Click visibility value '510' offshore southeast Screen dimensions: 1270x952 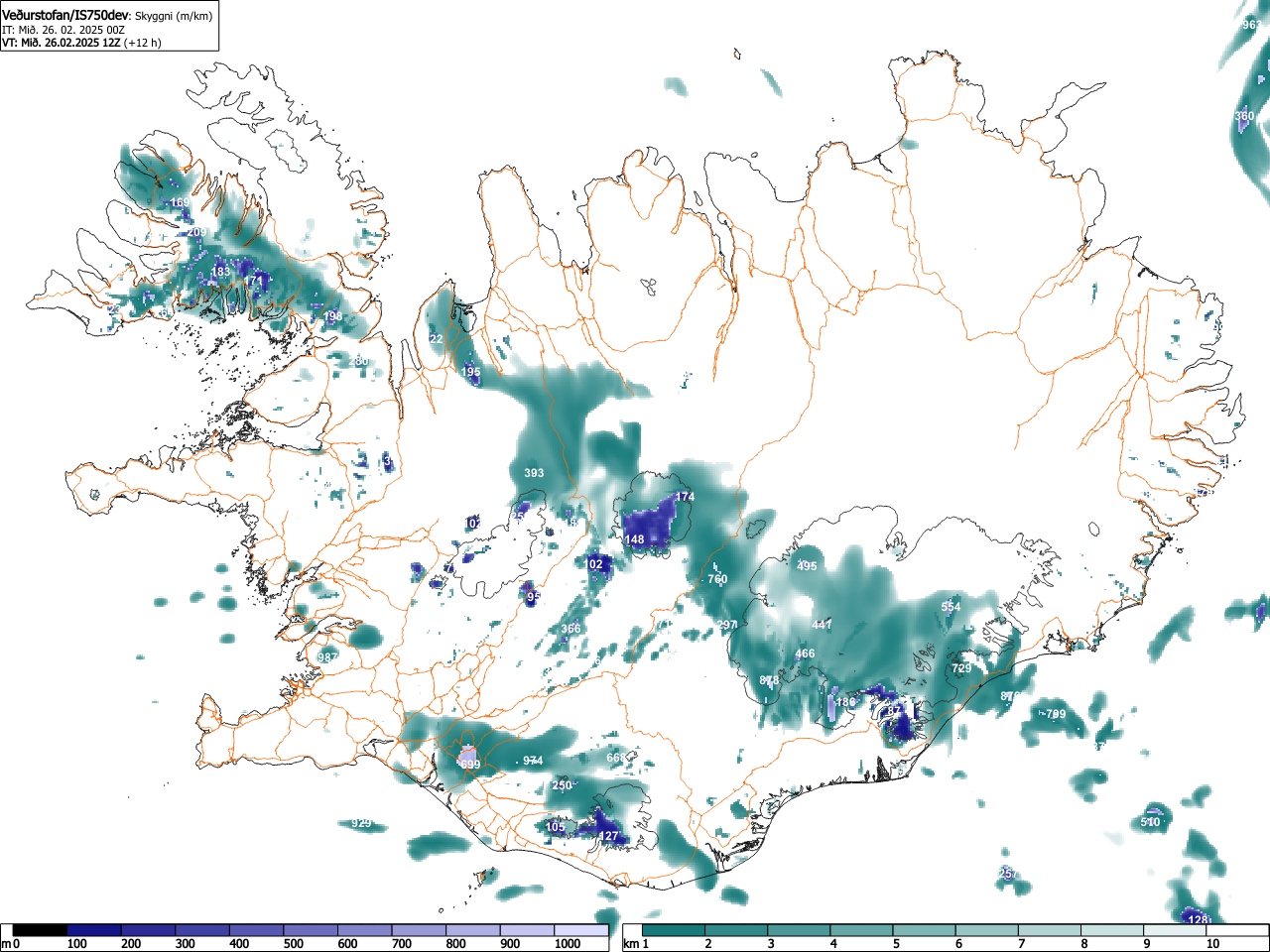tap(1150, 822)
